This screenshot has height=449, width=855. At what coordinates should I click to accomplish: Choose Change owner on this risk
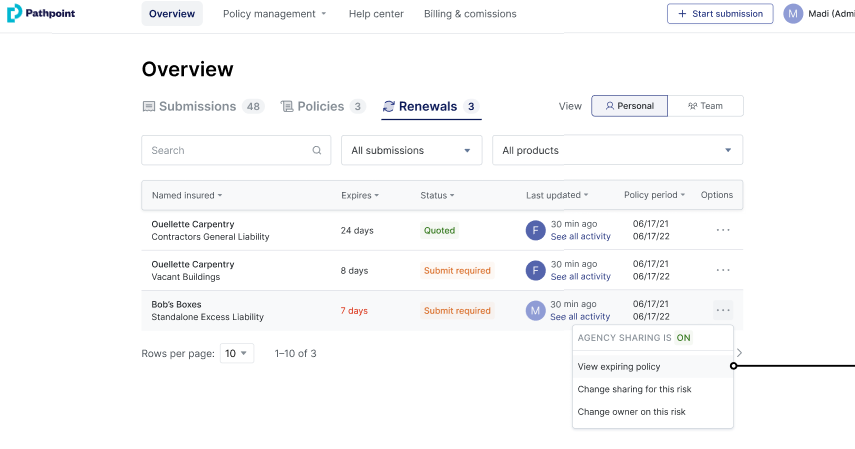tap(631, 412)
